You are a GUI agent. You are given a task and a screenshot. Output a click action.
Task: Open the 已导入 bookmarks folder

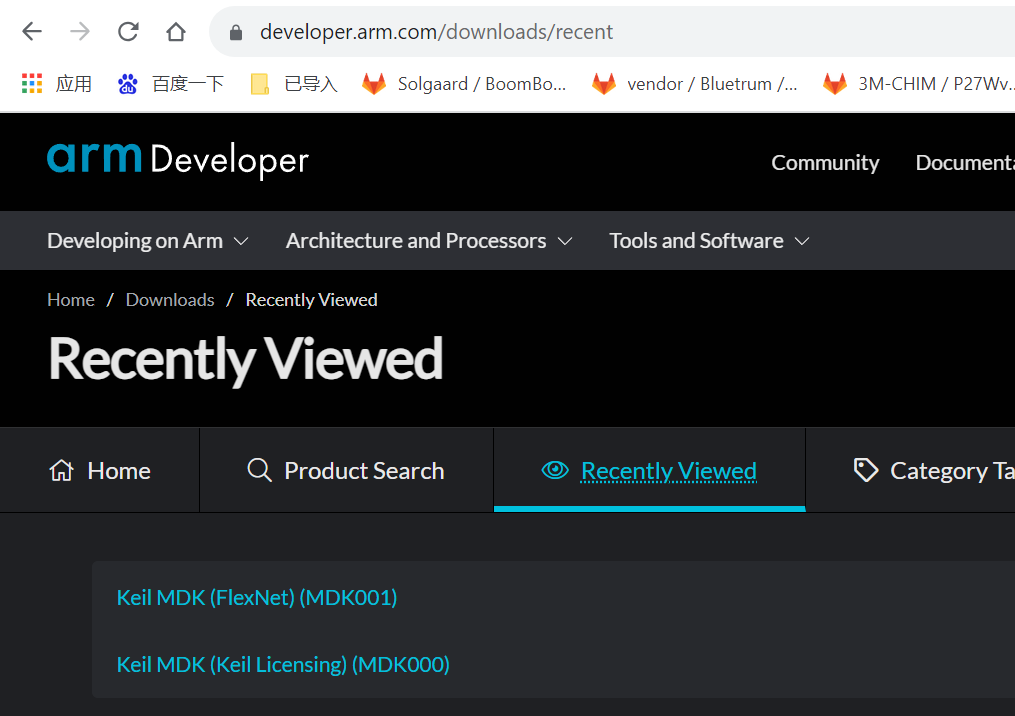point(294,84)
